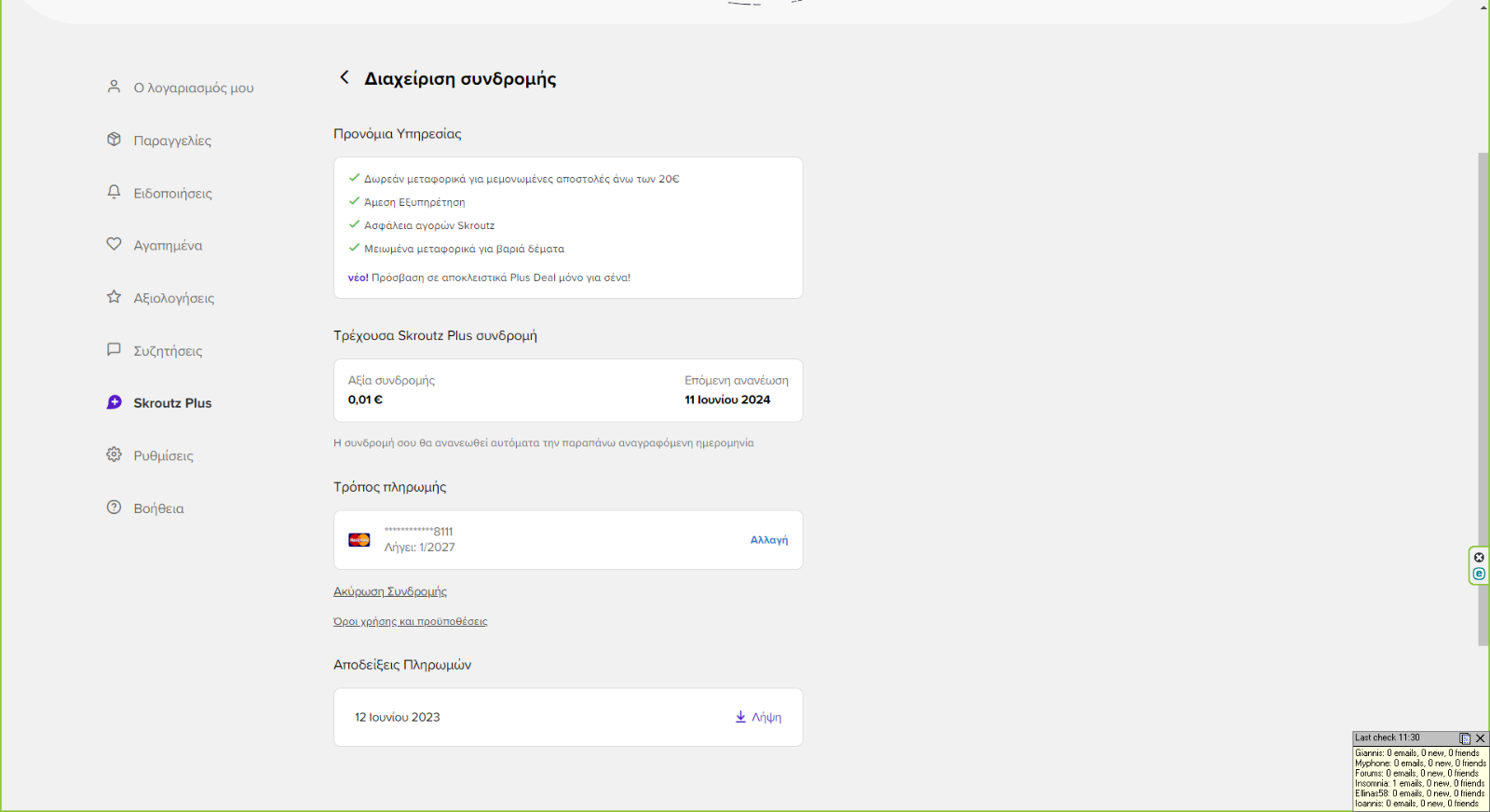
Task: Click the subscription price 0,01 €
Action: coord(365,399)
